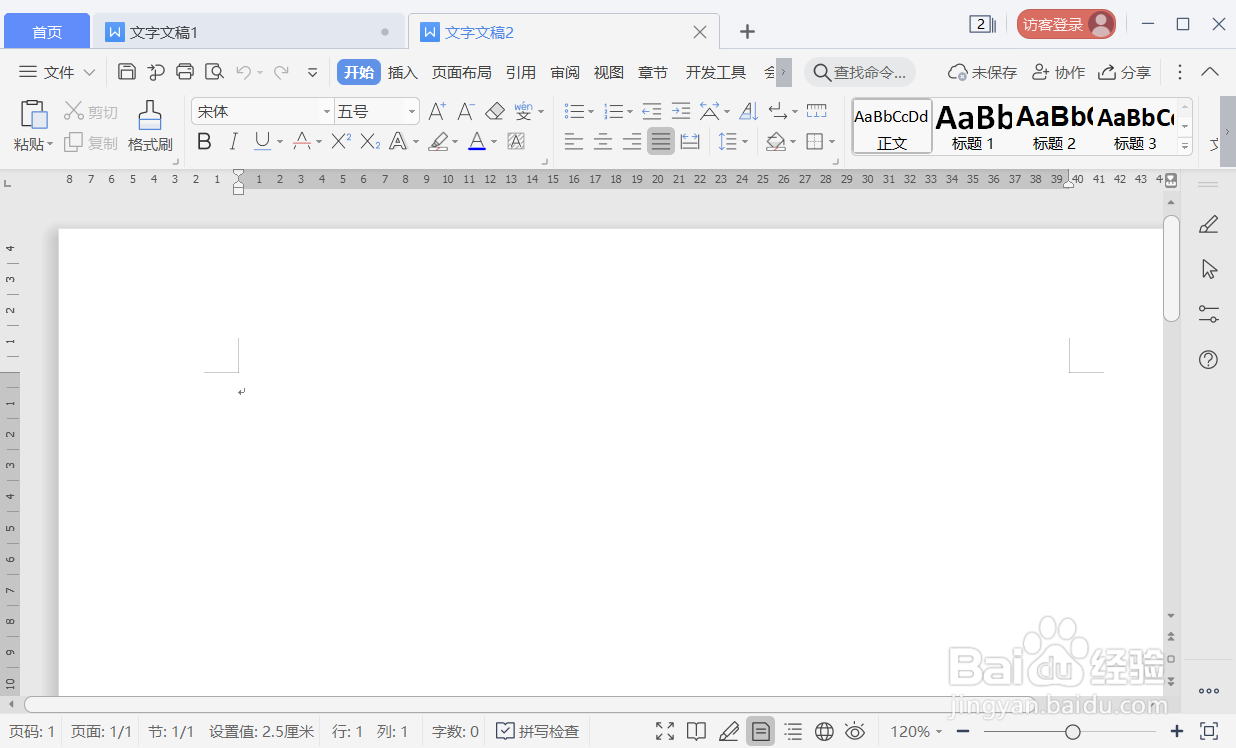The image size is (1236, 748).
Task: Click the 未保存 (Unsaved) status button
Action: [982, 71]
